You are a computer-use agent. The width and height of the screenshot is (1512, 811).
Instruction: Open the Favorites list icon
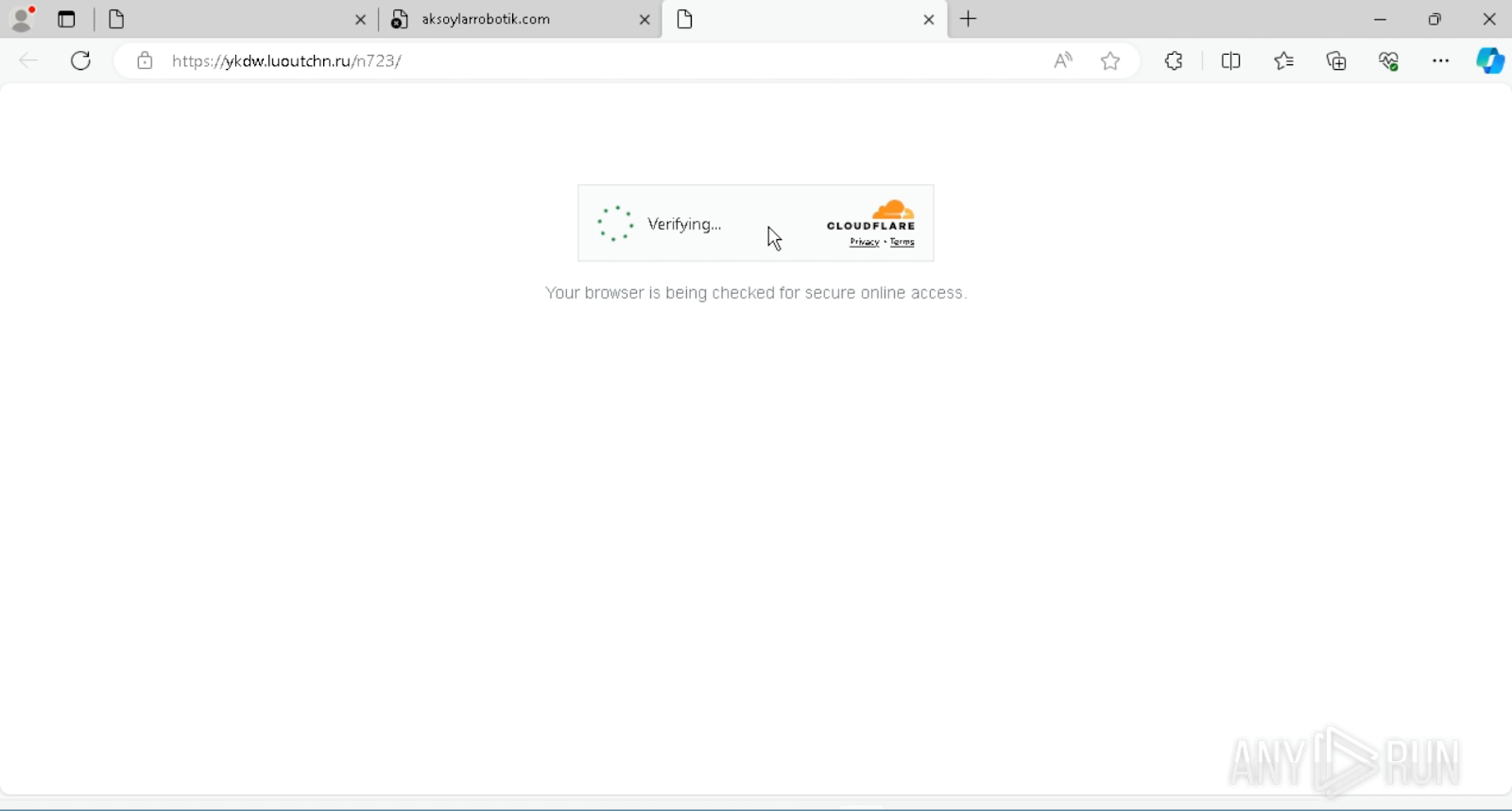click(x=1283, y=60)
